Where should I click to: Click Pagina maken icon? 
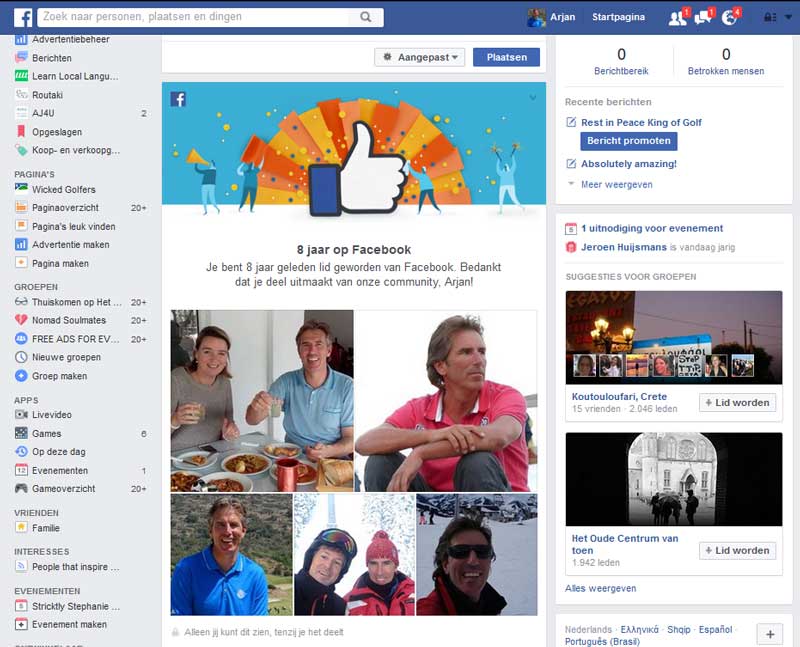21,263
